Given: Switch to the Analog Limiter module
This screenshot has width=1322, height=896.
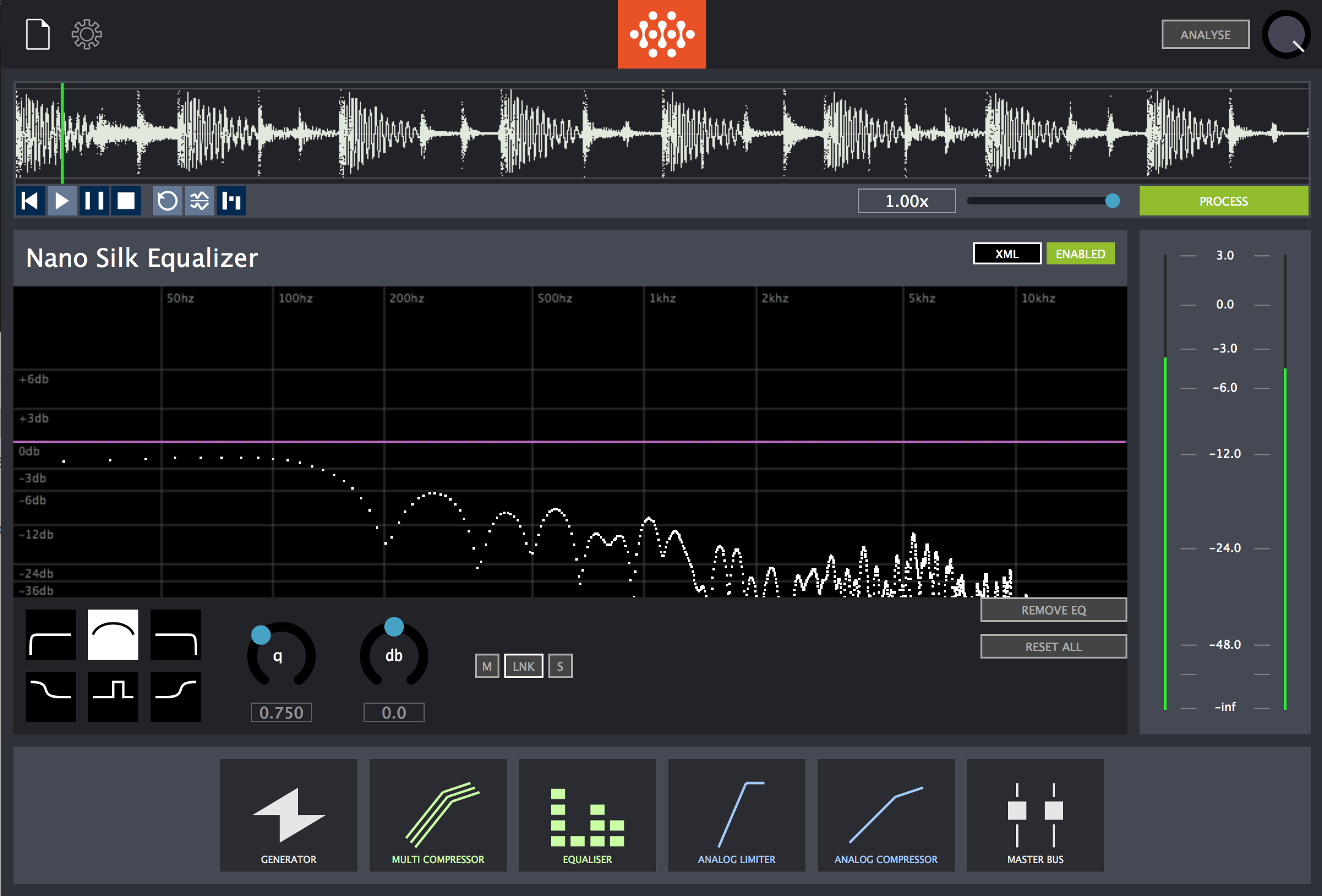Looking at the screenshot, I should pyautogui.click(x=737, y=815).
